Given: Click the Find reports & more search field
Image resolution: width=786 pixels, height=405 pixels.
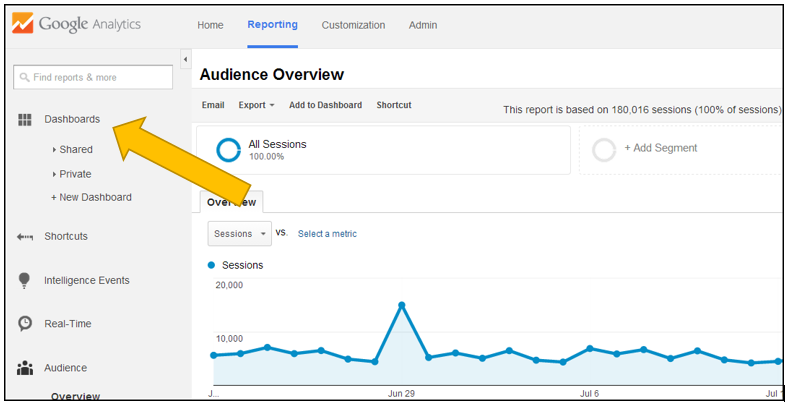Looking at the screenshot, I should coord(94,77).
